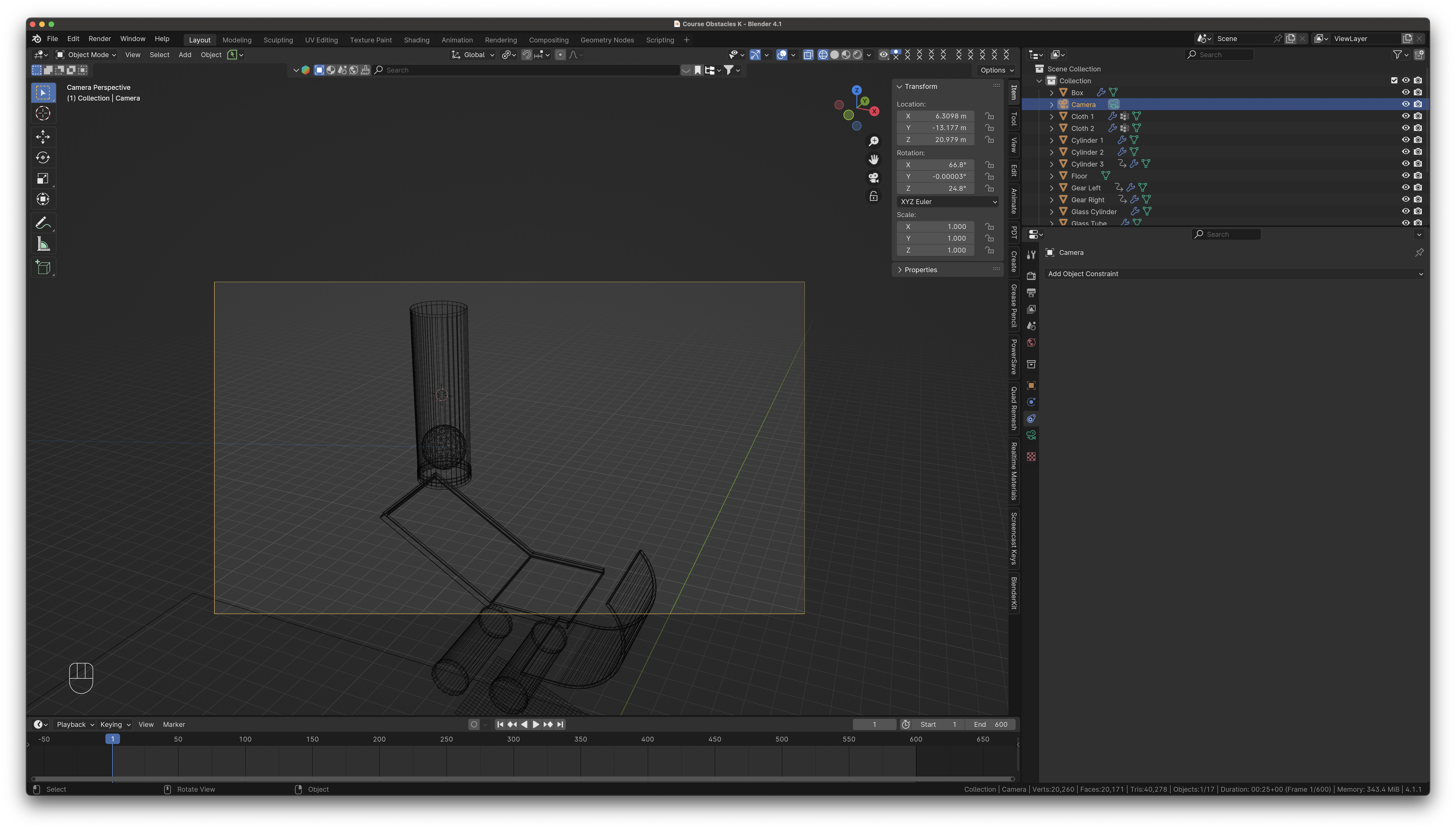1456x830 pixels.
Task: Switch to the Modeling workspace tab
Action: tap(237, 40)
